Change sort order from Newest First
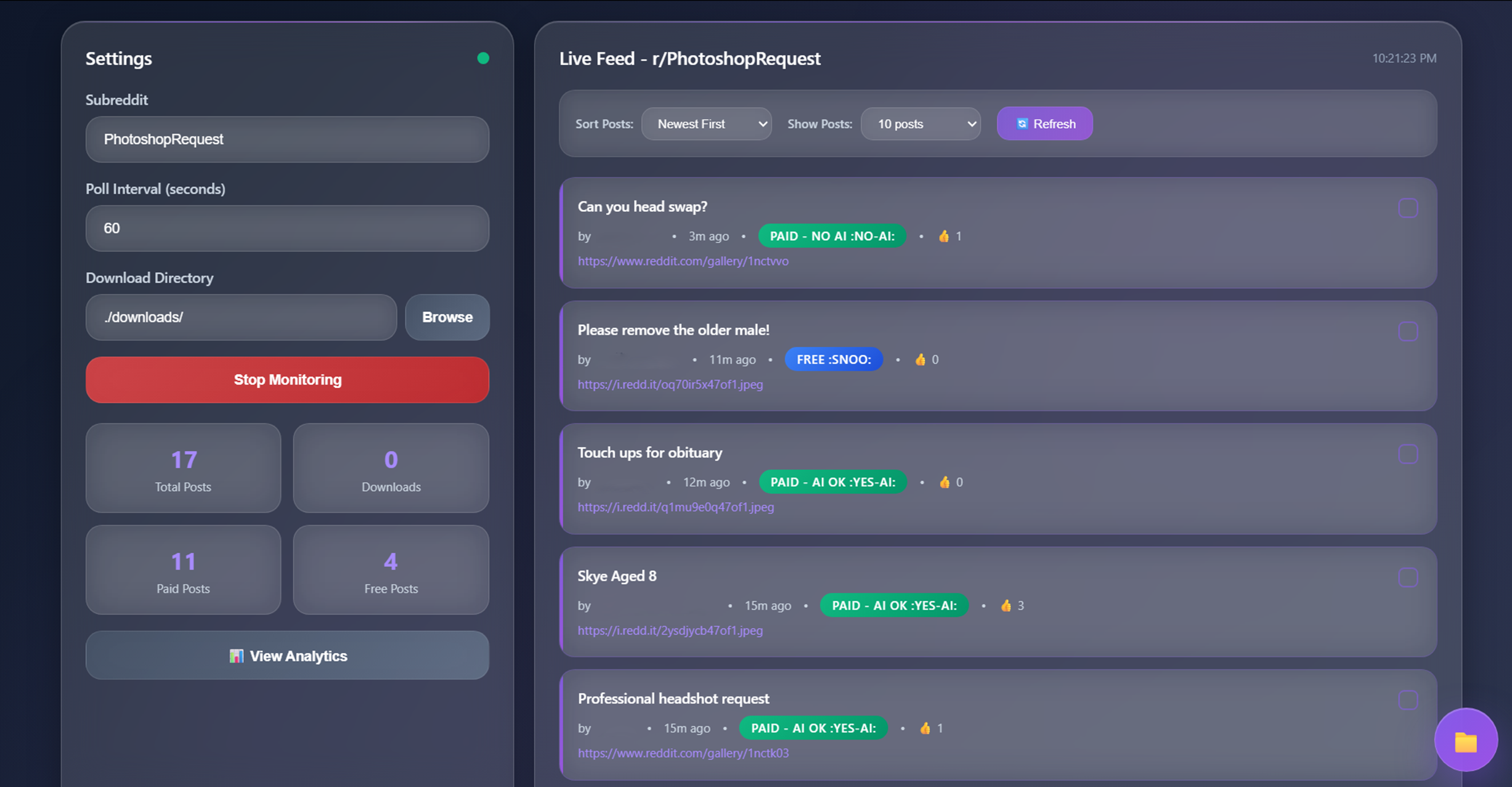 tap(706, 123)
